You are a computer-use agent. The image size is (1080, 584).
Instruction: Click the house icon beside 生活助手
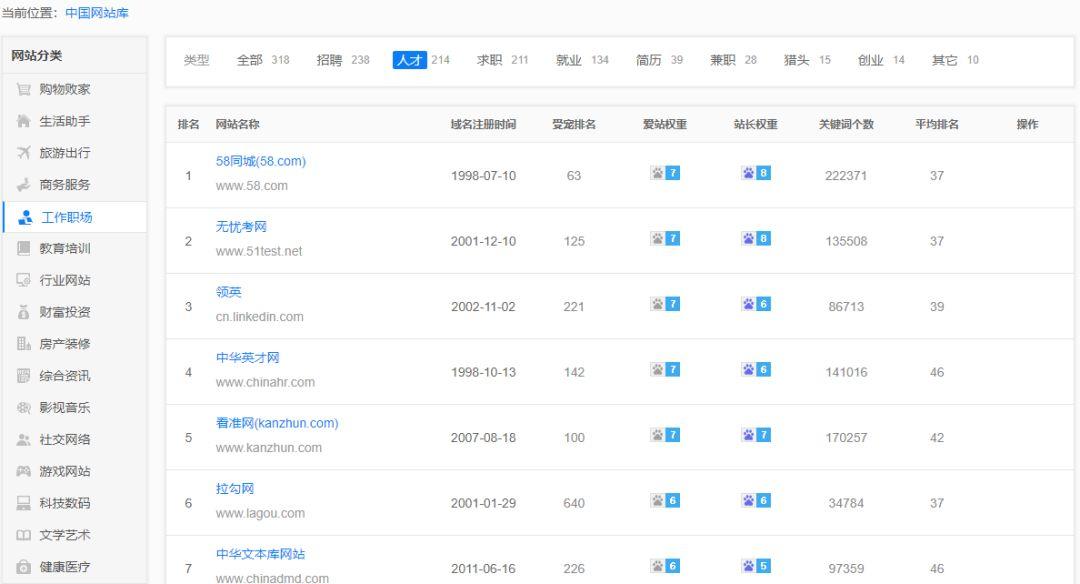pyautogui.click(x=23, y=121)
